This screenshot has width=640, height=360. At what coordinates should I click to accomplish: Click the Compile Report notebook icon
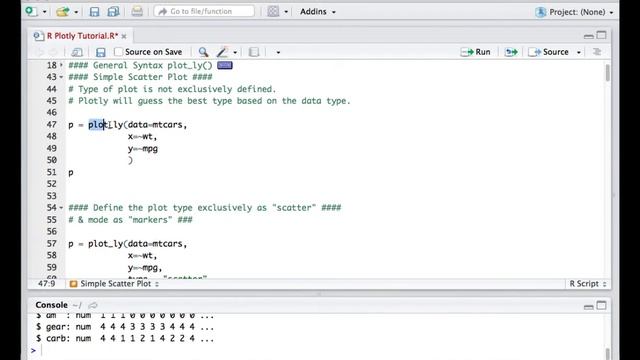click(x=253, y=52)
